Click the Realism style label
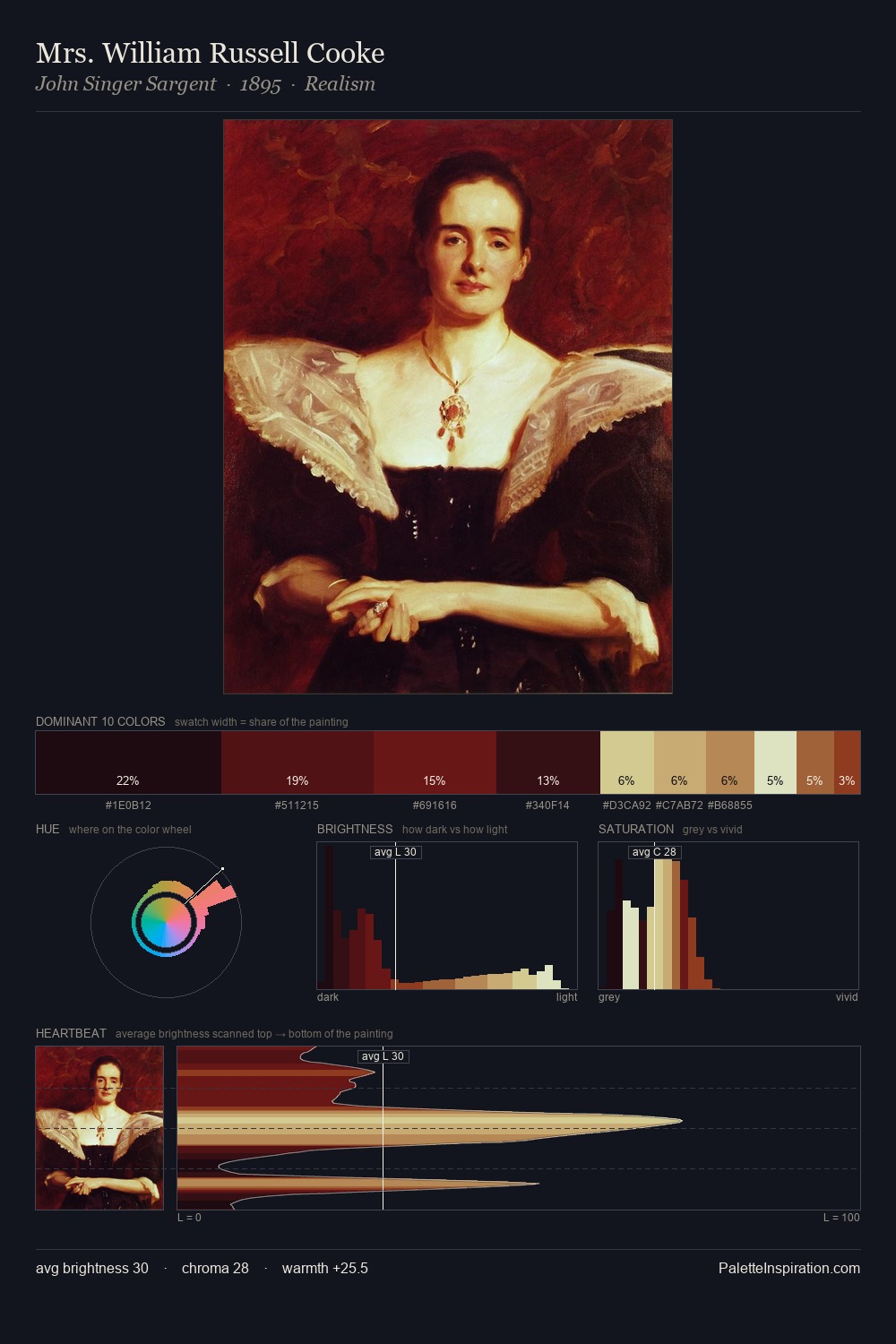Viewport: 896px width, 1344px height. point(340,84)
